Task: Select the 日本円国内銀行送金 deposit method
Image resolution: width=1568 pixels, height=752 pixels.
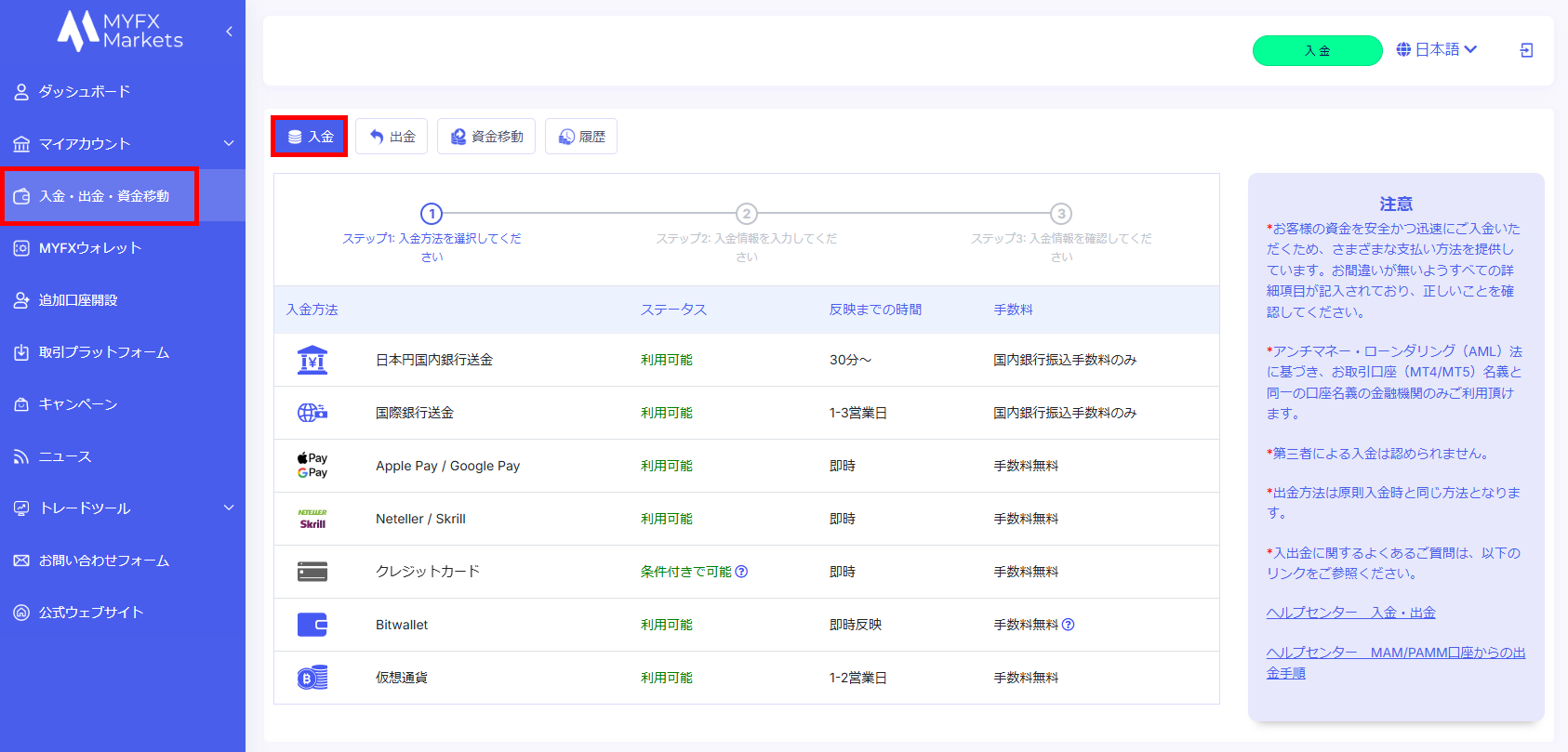Action: click(x=747, y=360)
